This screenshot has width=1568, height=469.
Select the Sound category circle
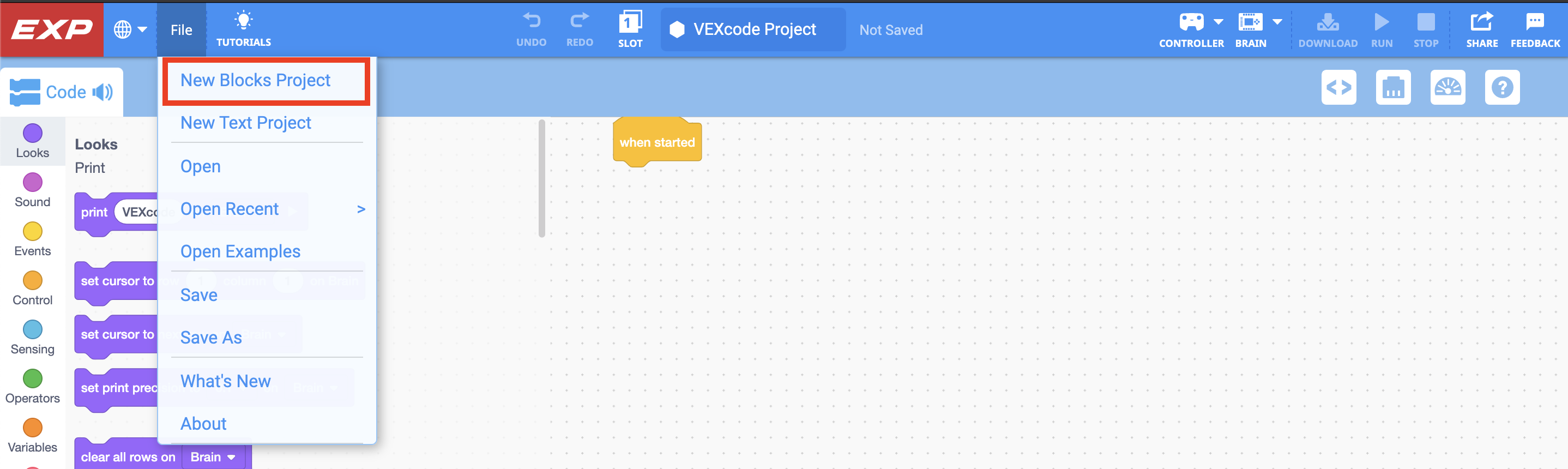pyautogui.click(x=32, y=182)
